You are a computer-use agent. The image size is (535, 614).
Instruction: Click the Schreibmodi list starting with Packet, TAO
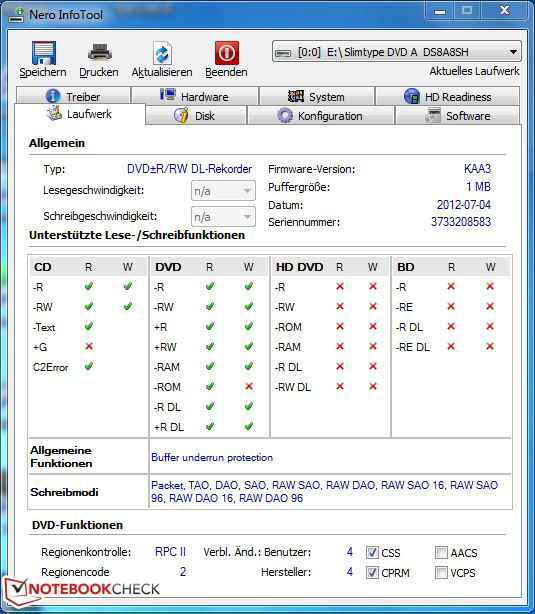pos(324,491)
